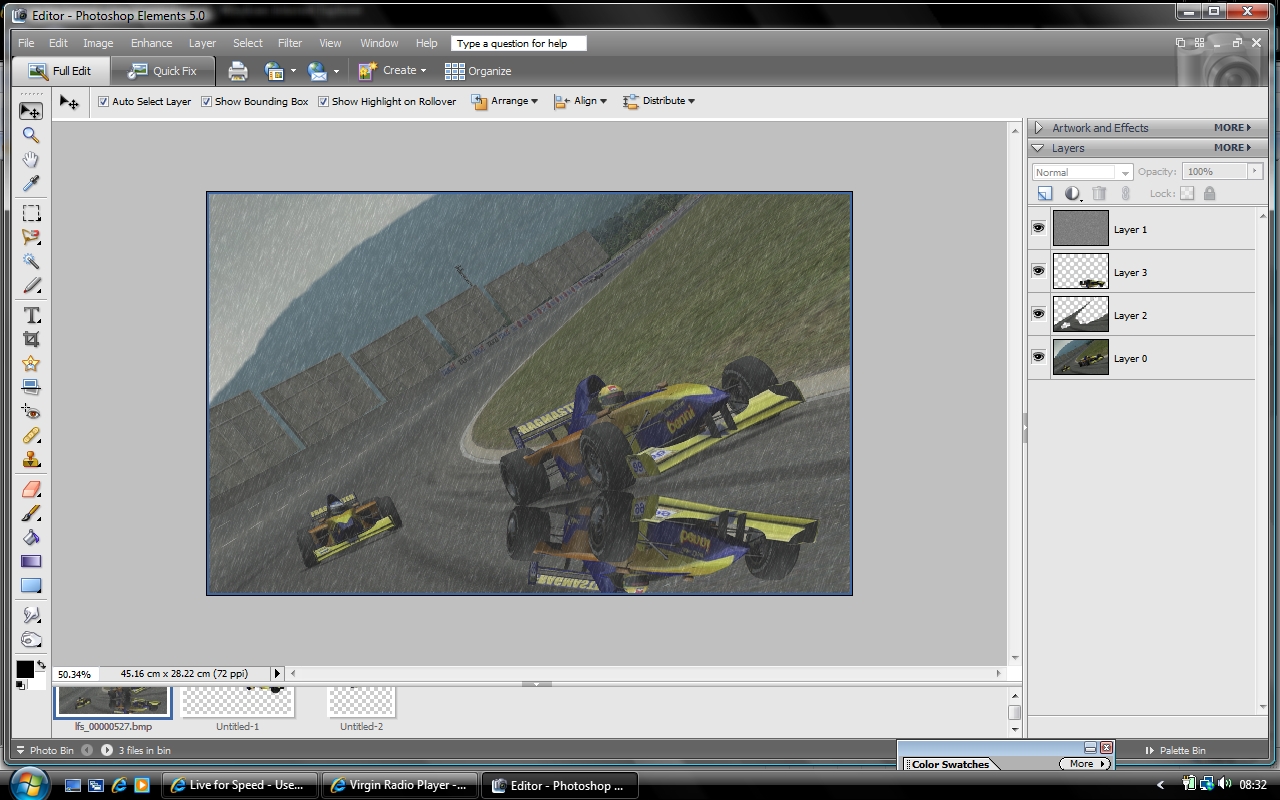Select the Straighten tool

tap(31, 387)
